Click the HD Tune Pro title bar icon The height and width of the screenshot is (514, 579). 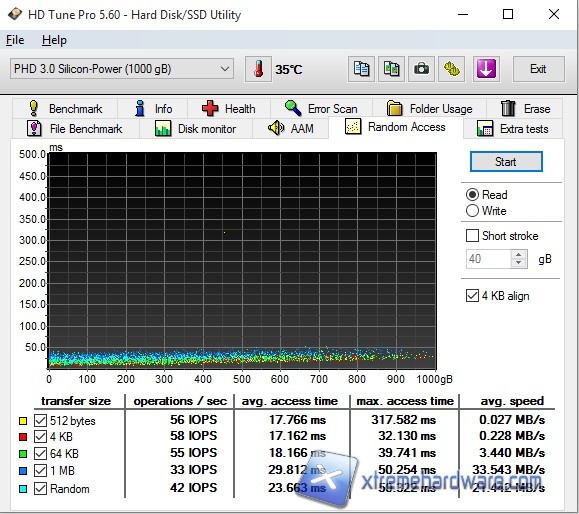[x=15, y=14]
